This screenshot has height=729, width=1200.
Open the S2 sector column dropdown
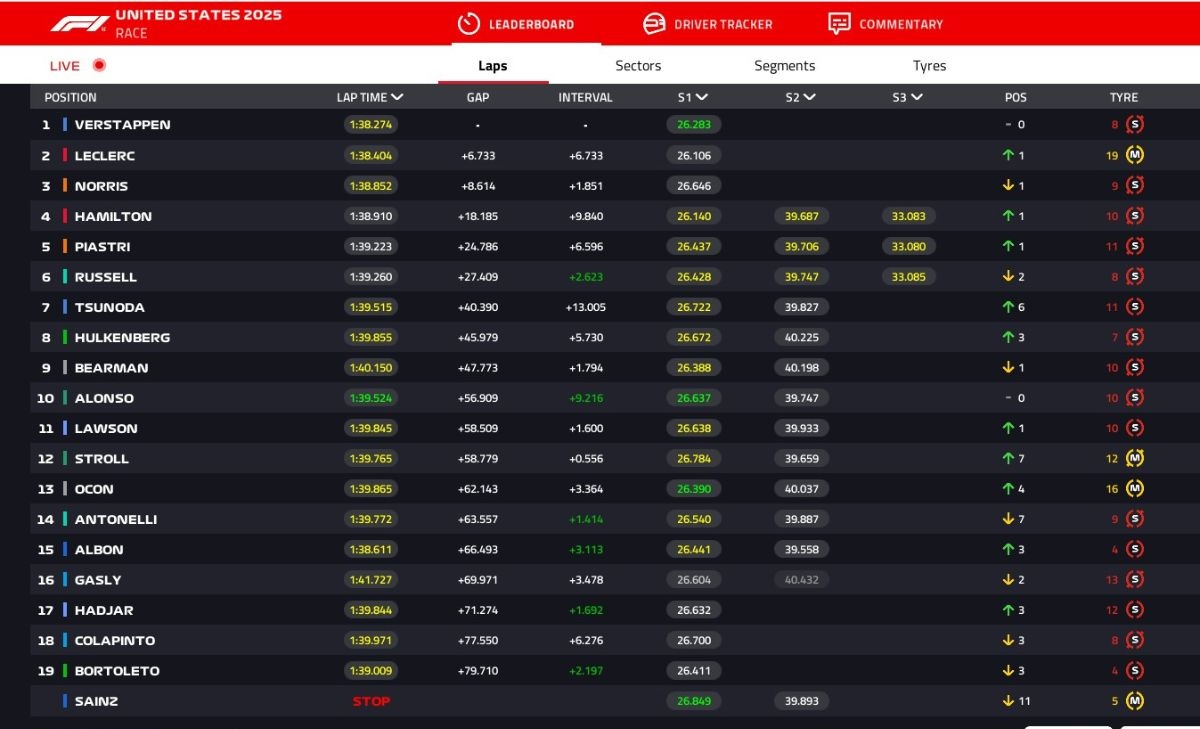[809, 97]
